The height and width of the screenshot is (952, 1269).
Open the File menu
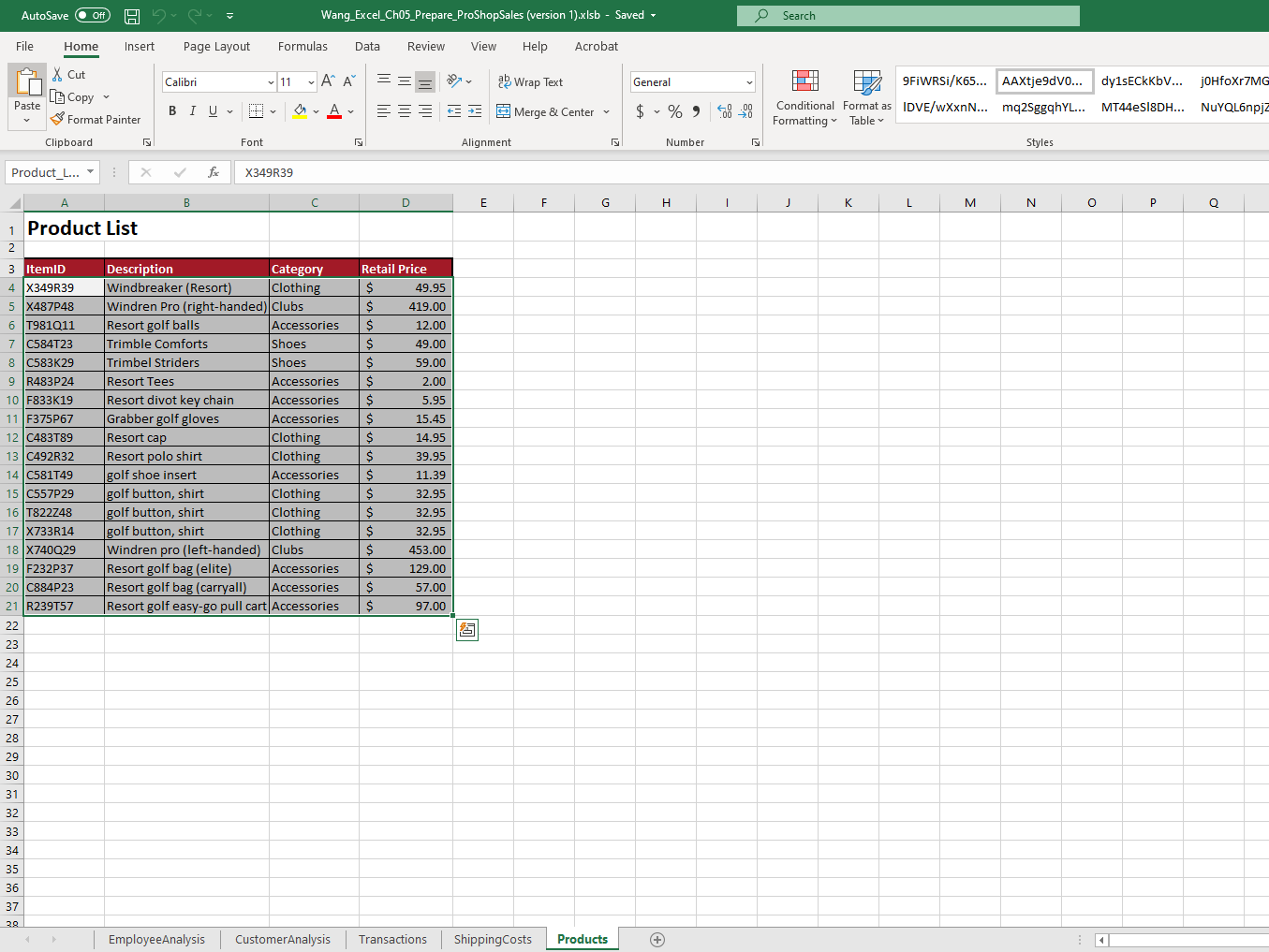pos(25,47)
